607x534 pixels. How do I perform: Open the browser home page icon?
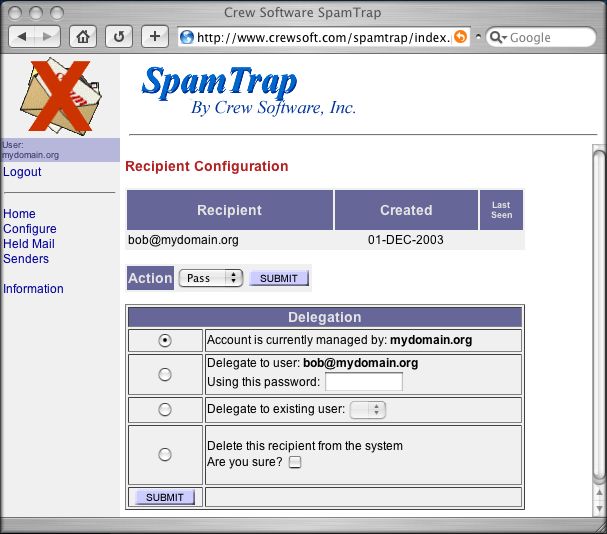83,37
